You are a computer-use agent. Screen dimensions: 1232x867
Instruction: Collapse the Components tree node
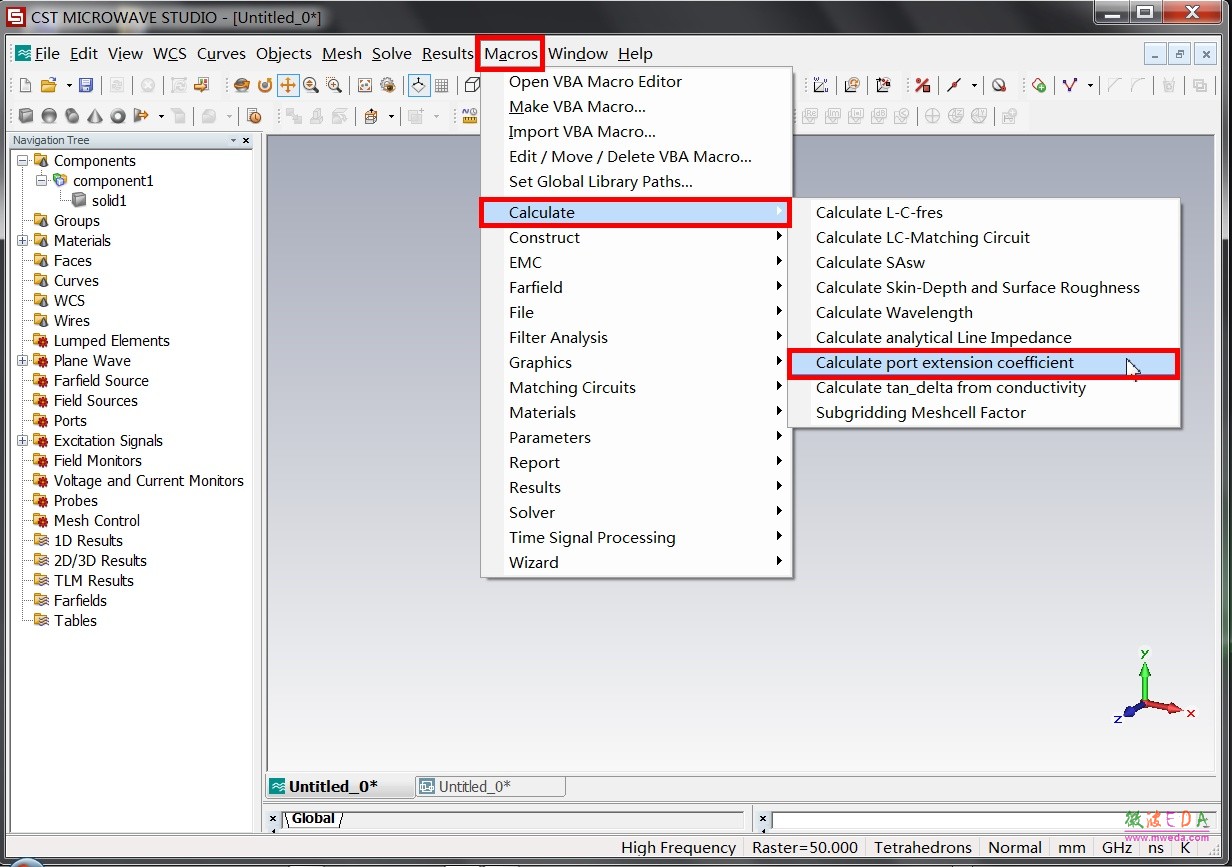(22, 160)
